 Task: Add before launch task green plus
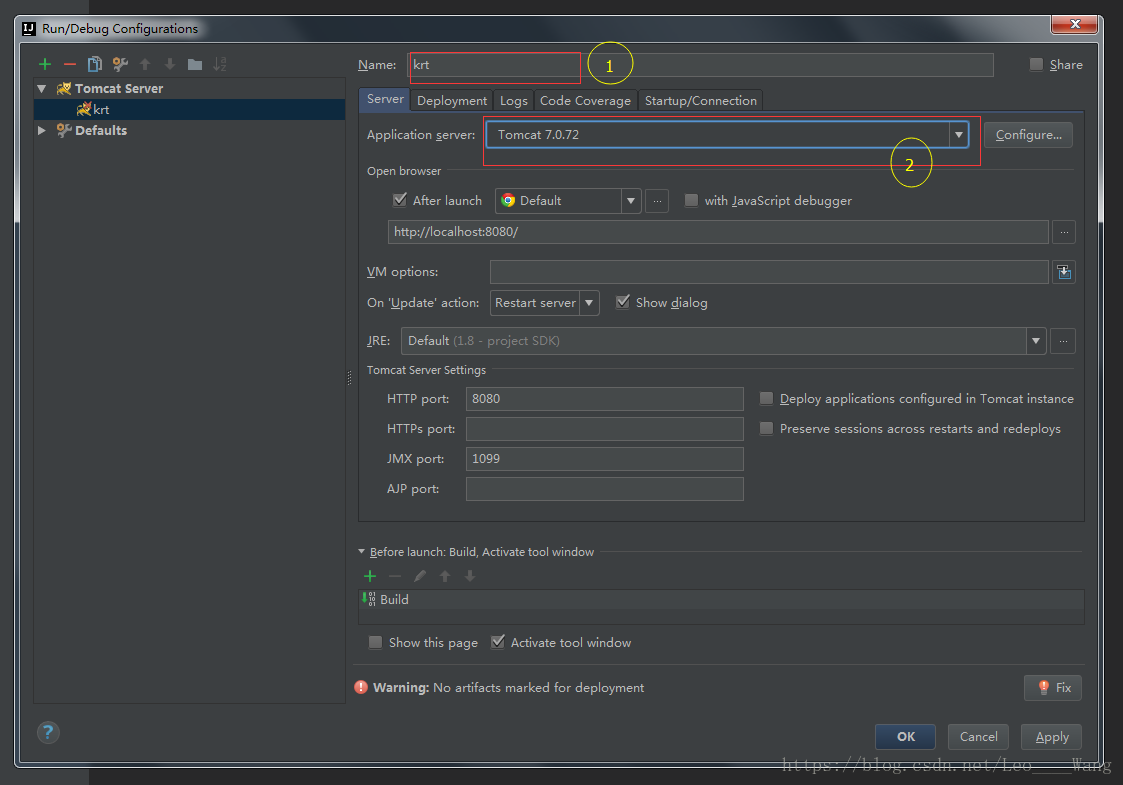(370, 576)
